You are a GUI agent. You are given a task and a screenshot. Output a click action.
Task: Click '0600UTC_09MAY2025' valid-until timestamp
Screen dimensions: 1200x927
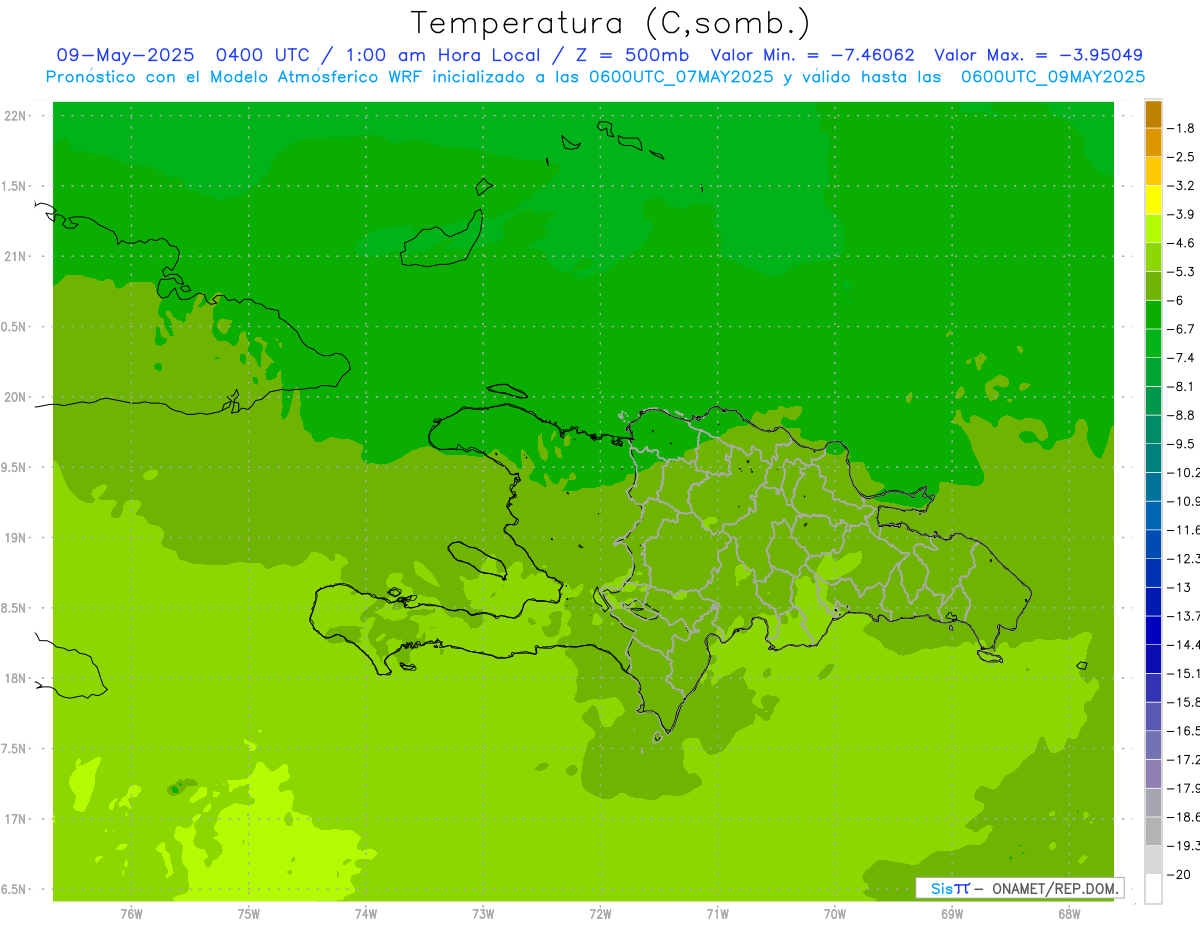1052,77
